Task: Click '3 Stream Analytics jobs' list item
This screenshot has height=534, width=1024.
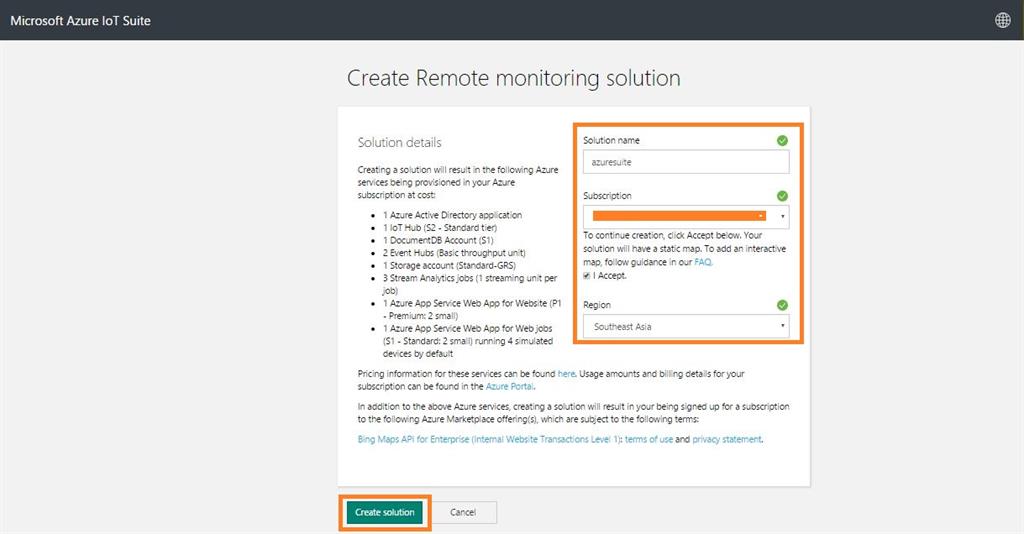Action: [x=470, y=284]
